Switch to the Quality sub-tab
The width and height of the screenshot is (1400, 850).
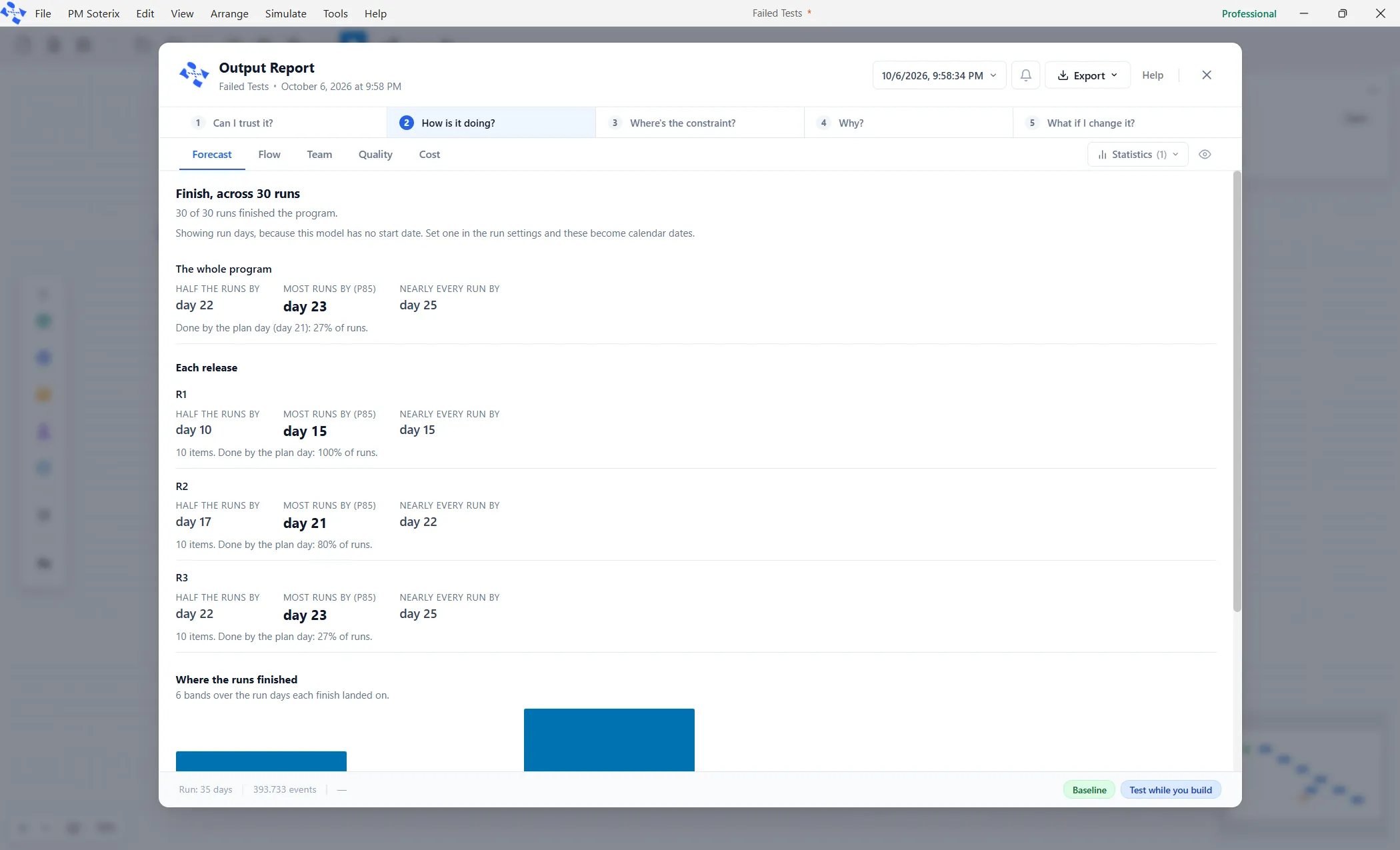click(x=375, y=155)
